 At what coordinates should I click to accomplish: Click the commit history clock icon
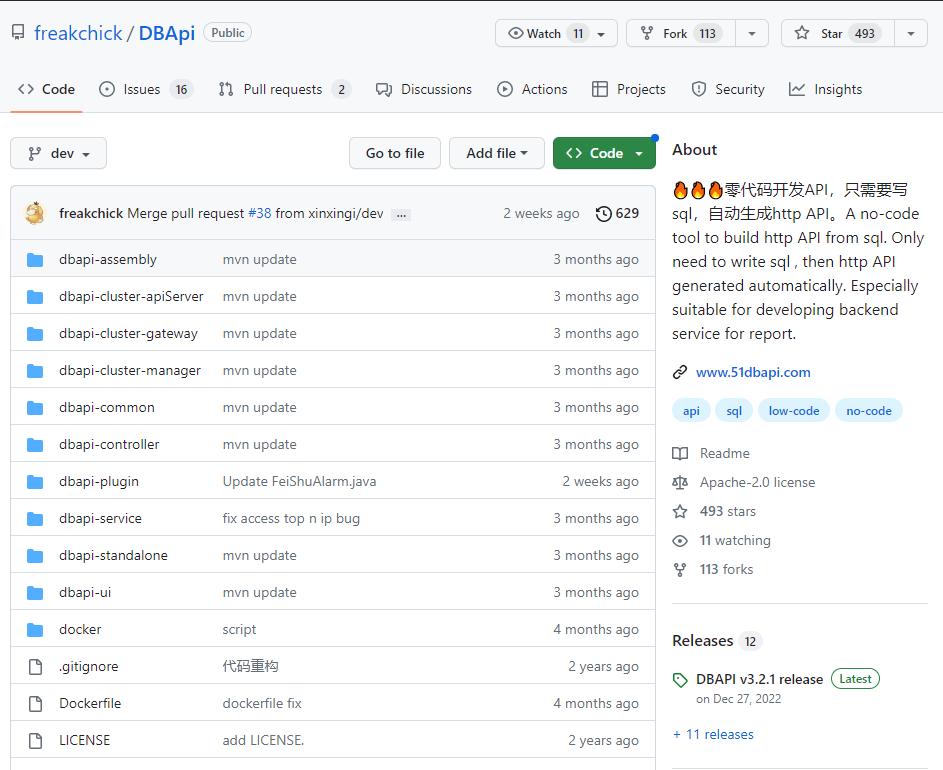click(603, 213)
